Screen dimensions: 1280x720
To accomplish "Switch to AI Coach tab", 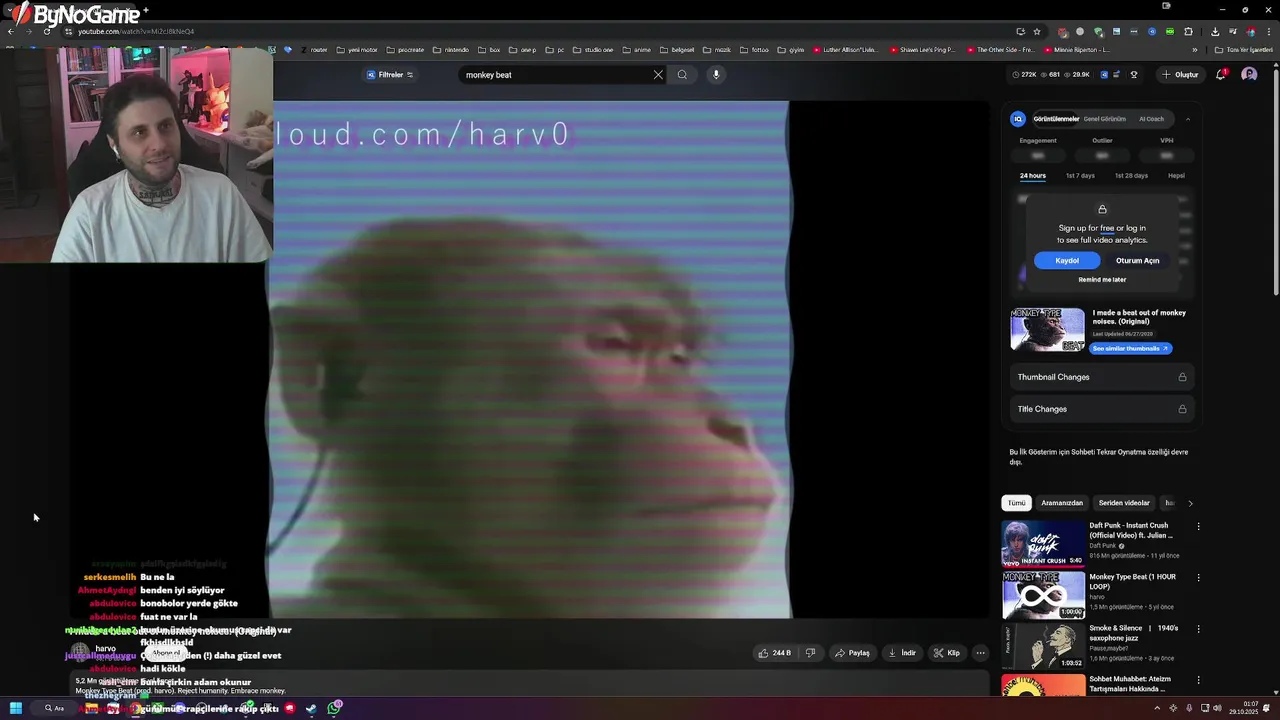I will (x=1151, y=119).
